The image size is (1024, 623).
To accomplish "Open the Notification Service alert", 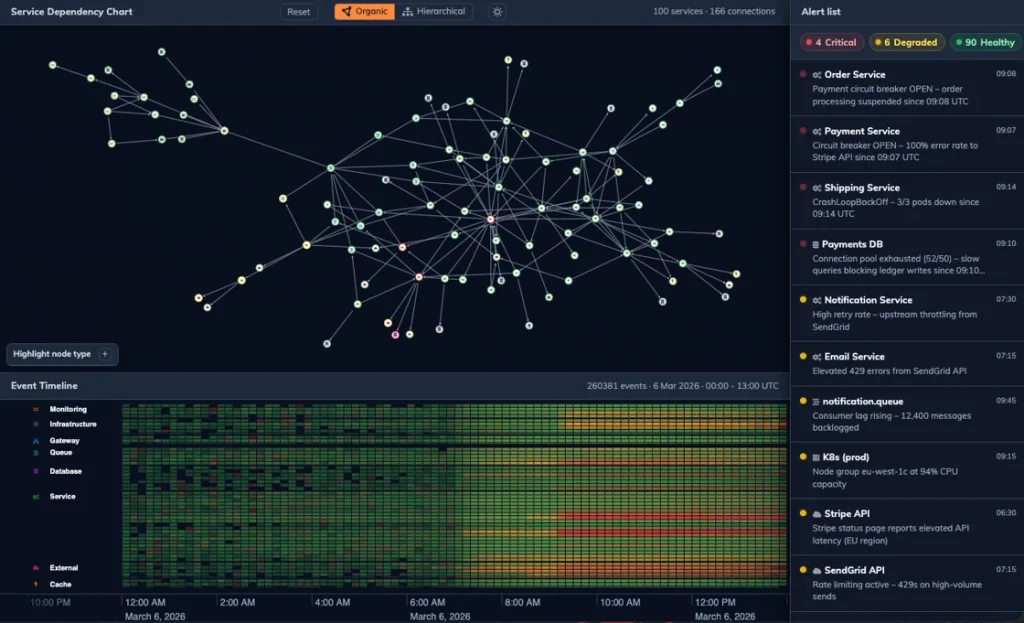I will pos(907,313).
